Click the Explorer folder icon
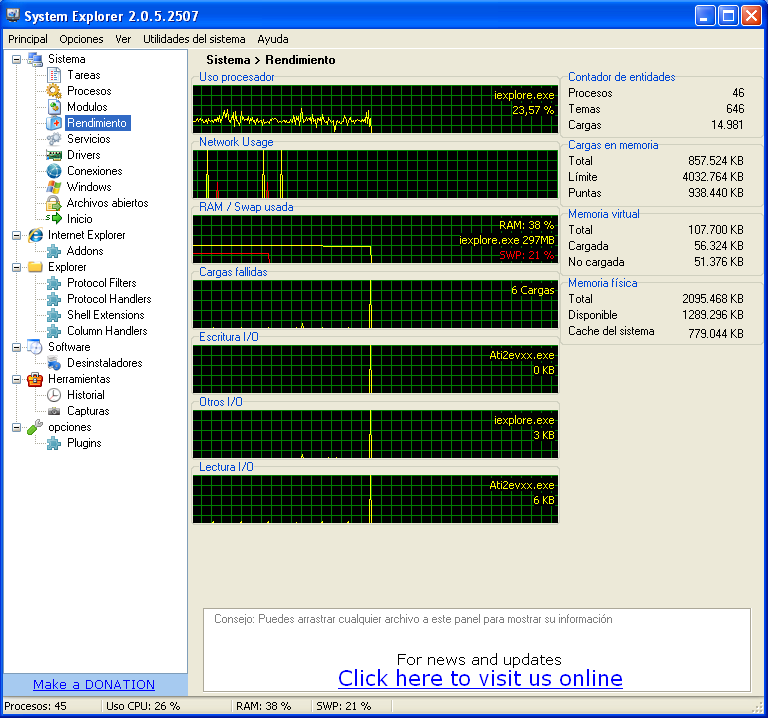 (x=35, y=267)
